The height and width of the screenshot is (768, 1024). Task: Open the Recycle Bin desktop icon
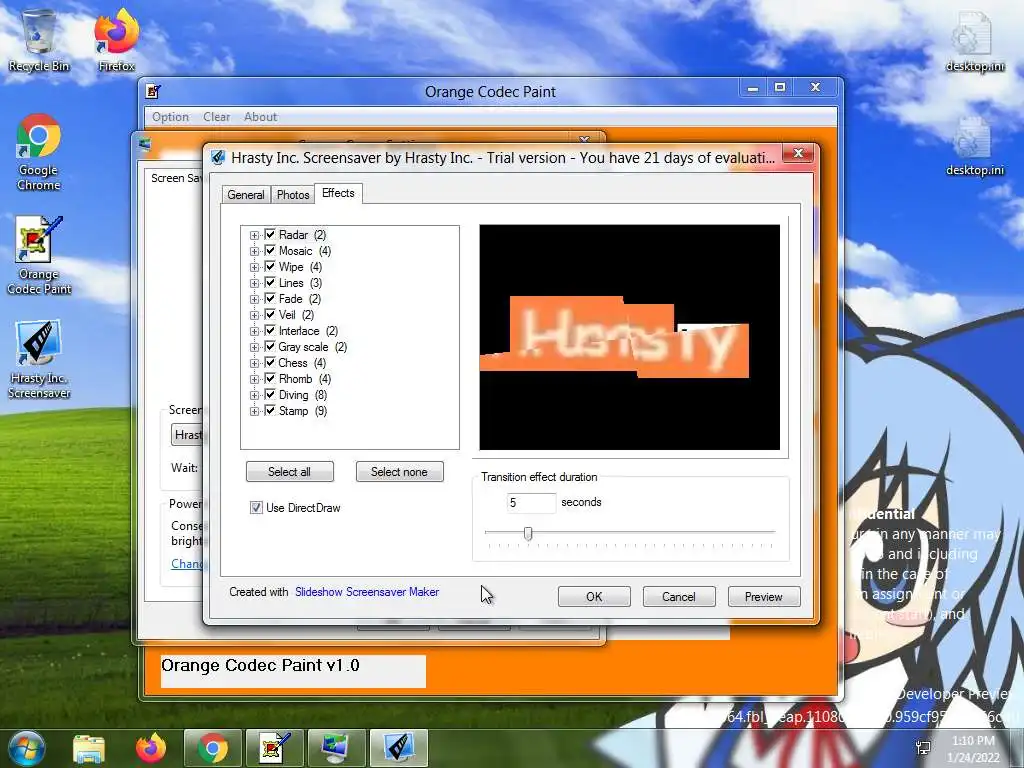(x=39, y=40)
